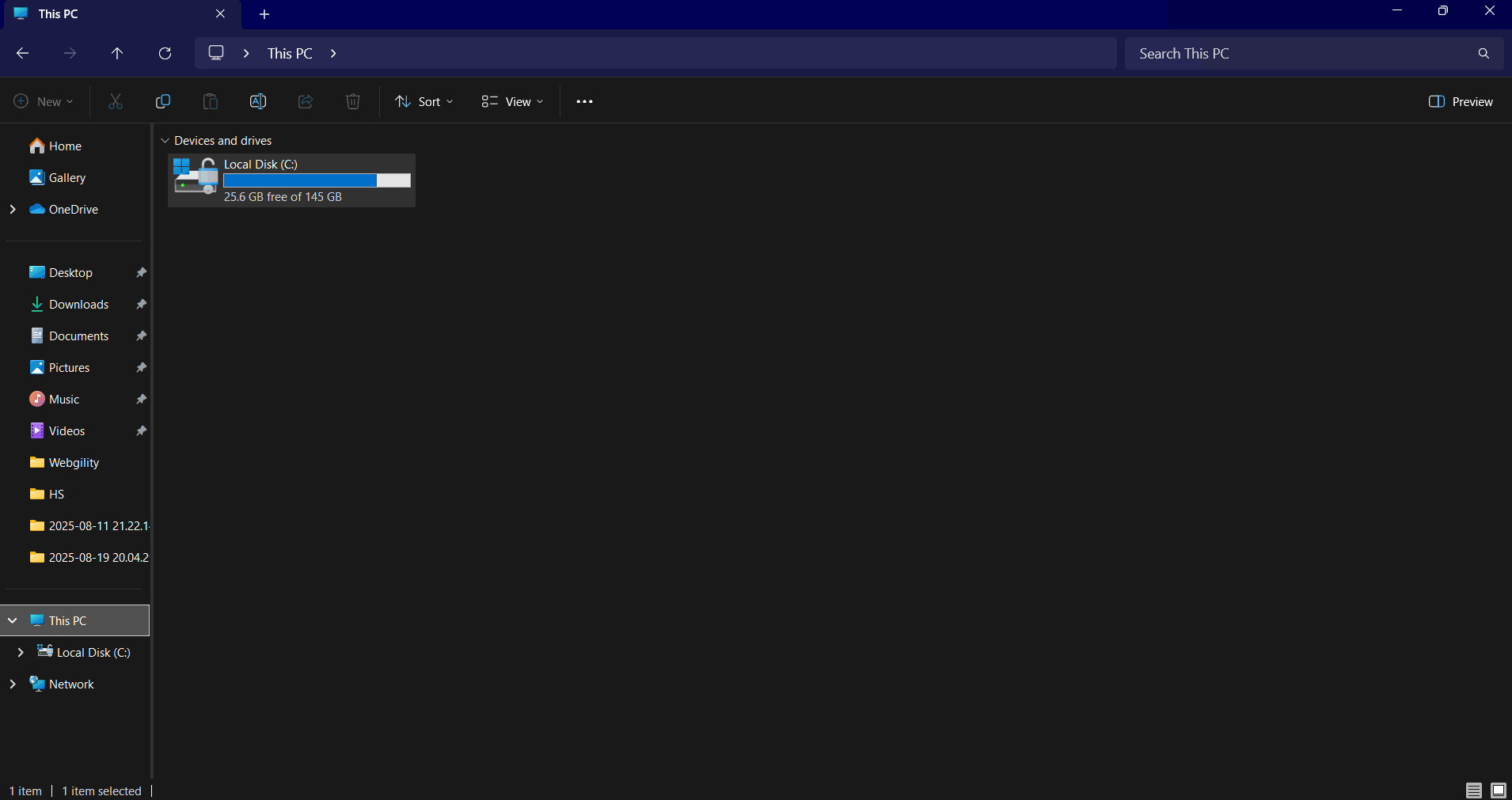Go up one folder level
Image resolution: width=1512 pixels, height=800 pixels.
coord(117,53)
